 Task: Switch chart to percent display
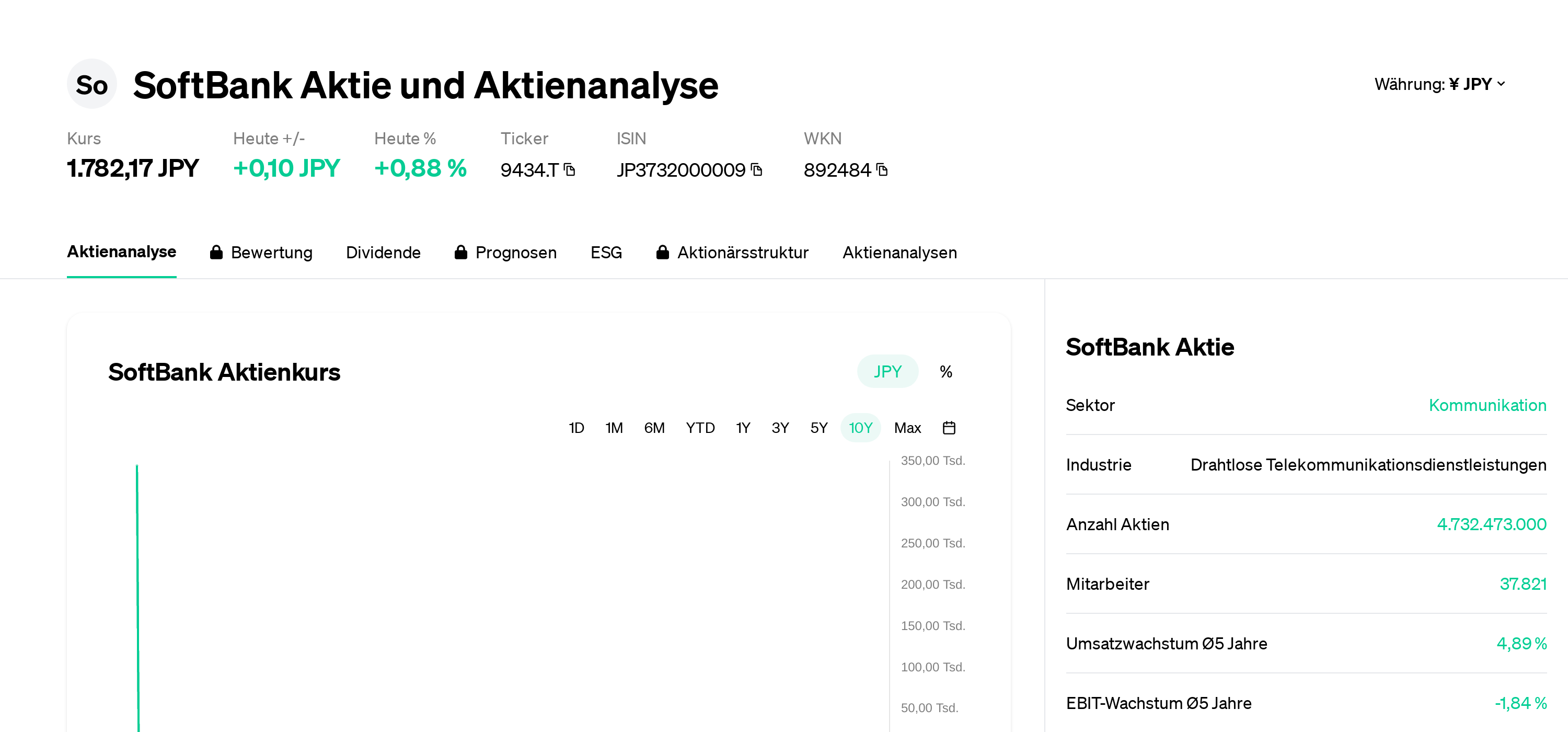(x=946, y=371)
